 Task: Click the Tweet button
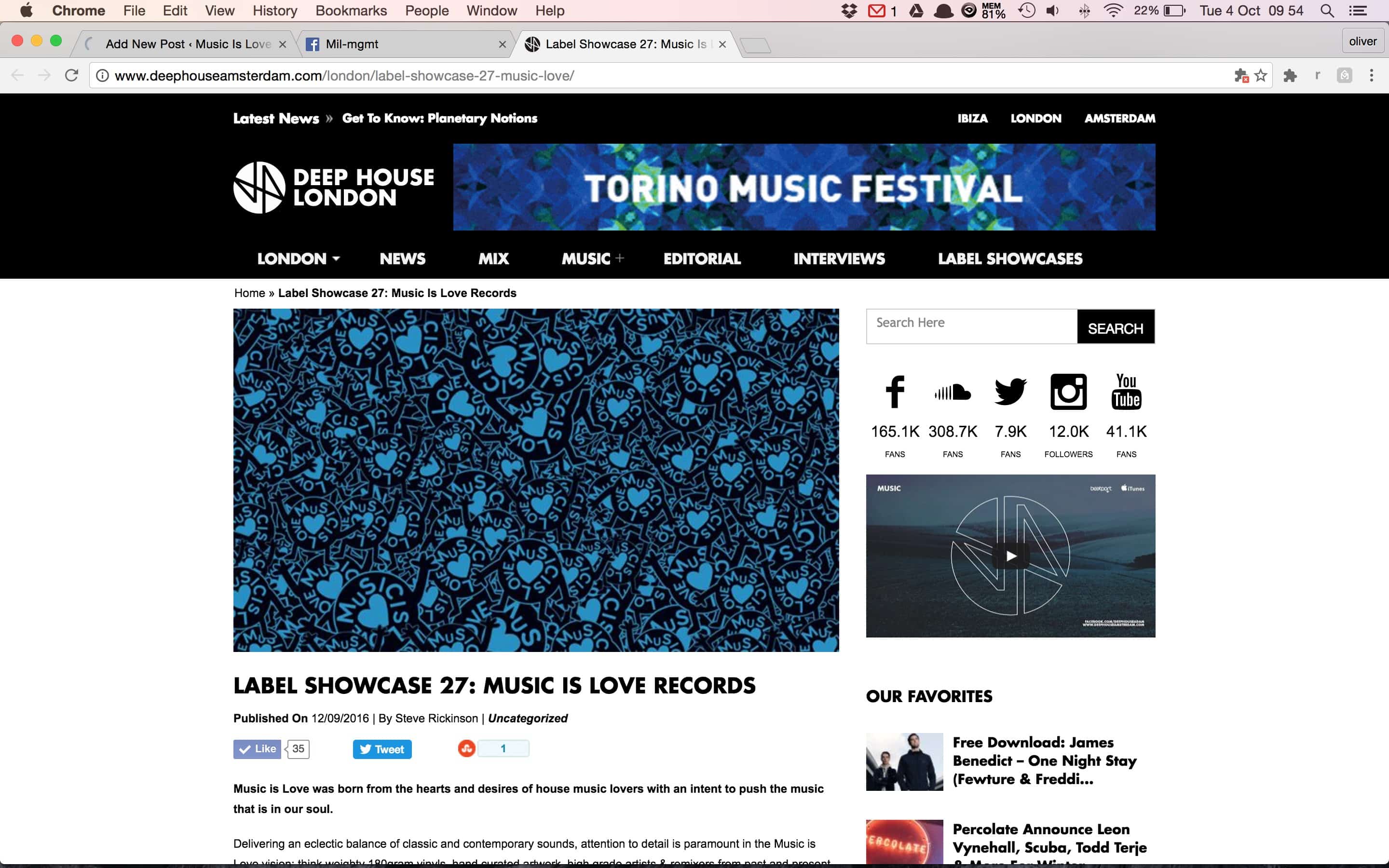[382, 748]
